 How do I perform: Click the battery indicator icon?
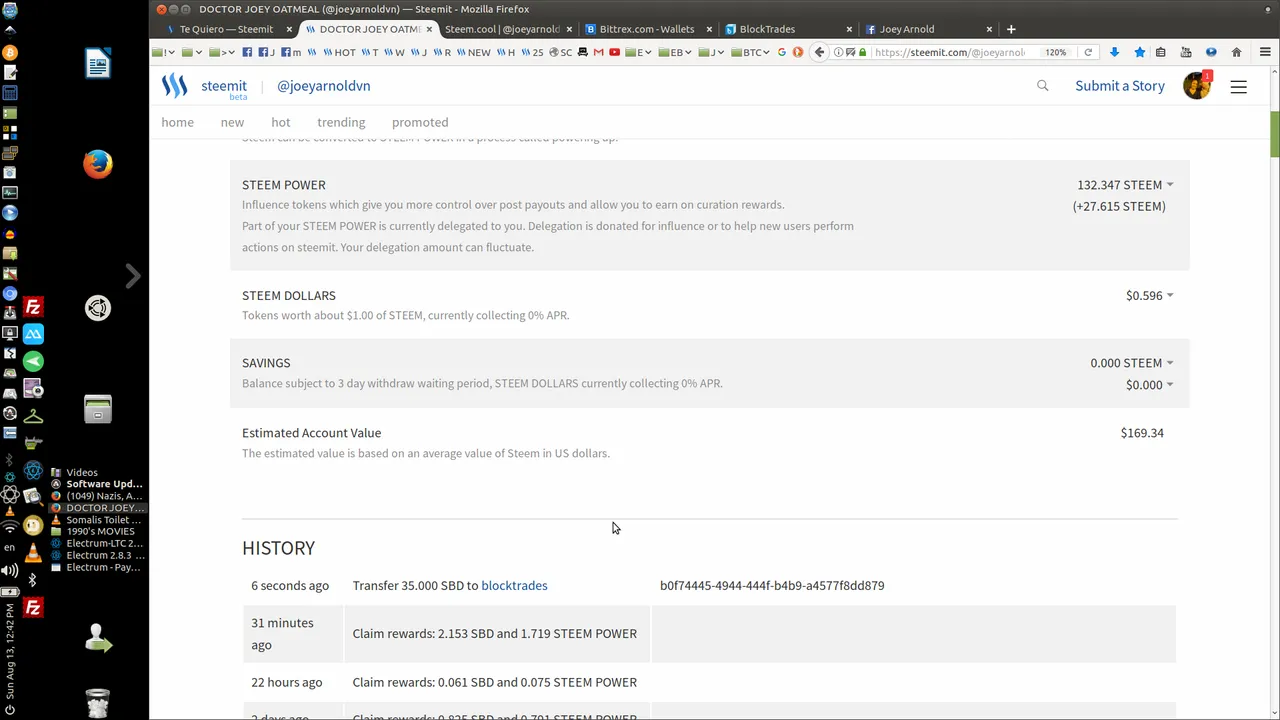tap(10, 592)
